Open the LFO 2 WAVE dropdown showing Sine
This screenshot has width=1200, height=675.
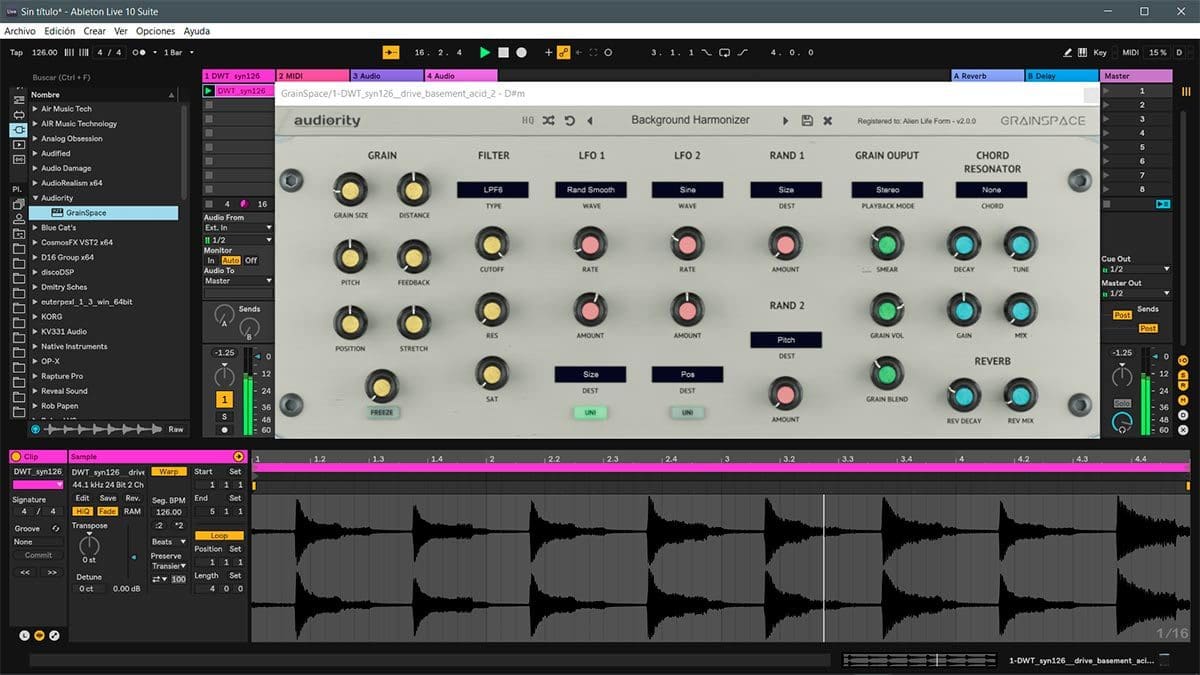pyautogui.click(x=687, y=189)
